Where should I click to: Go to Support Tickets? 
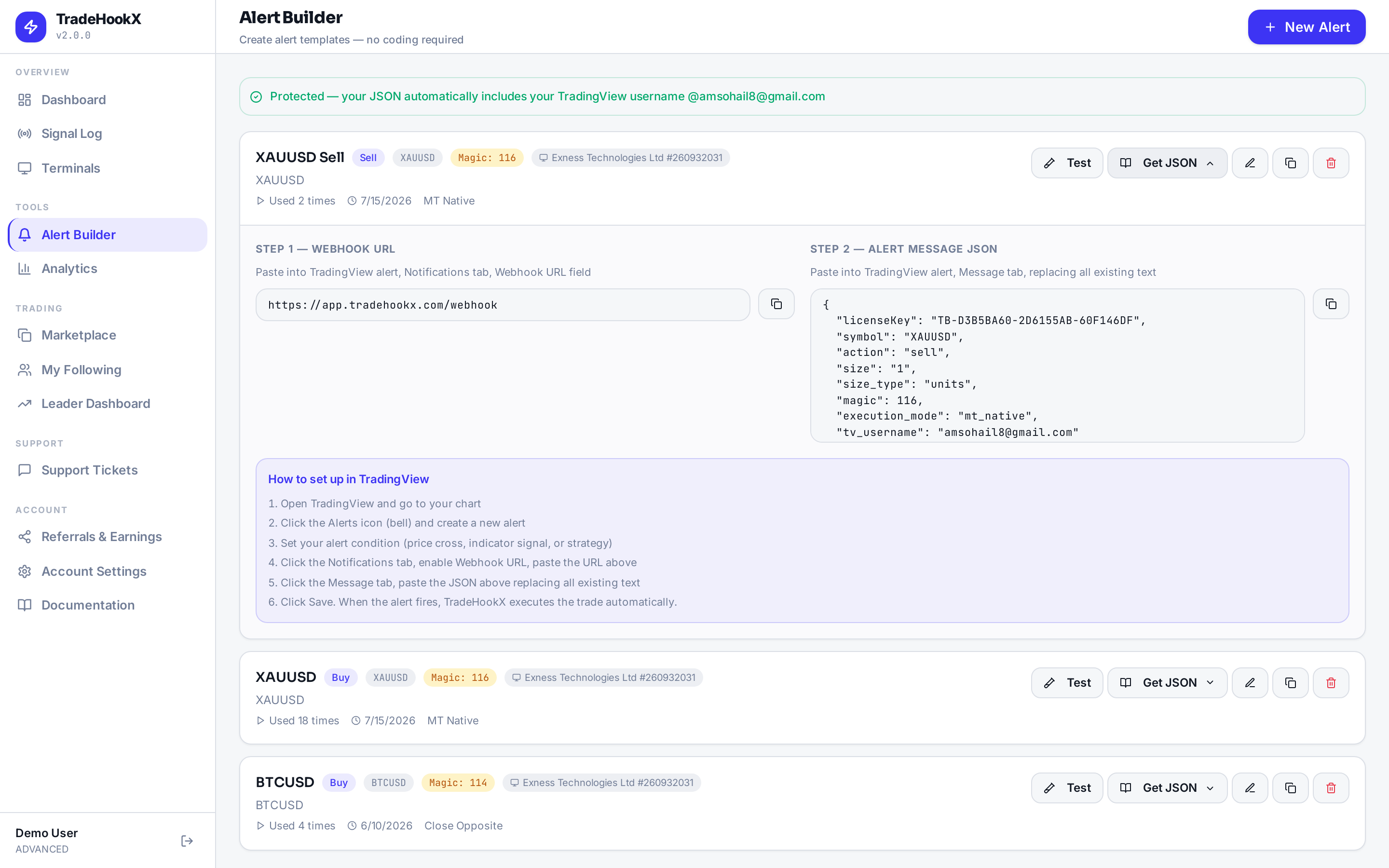pyautogui.click(x=108, y=470)
